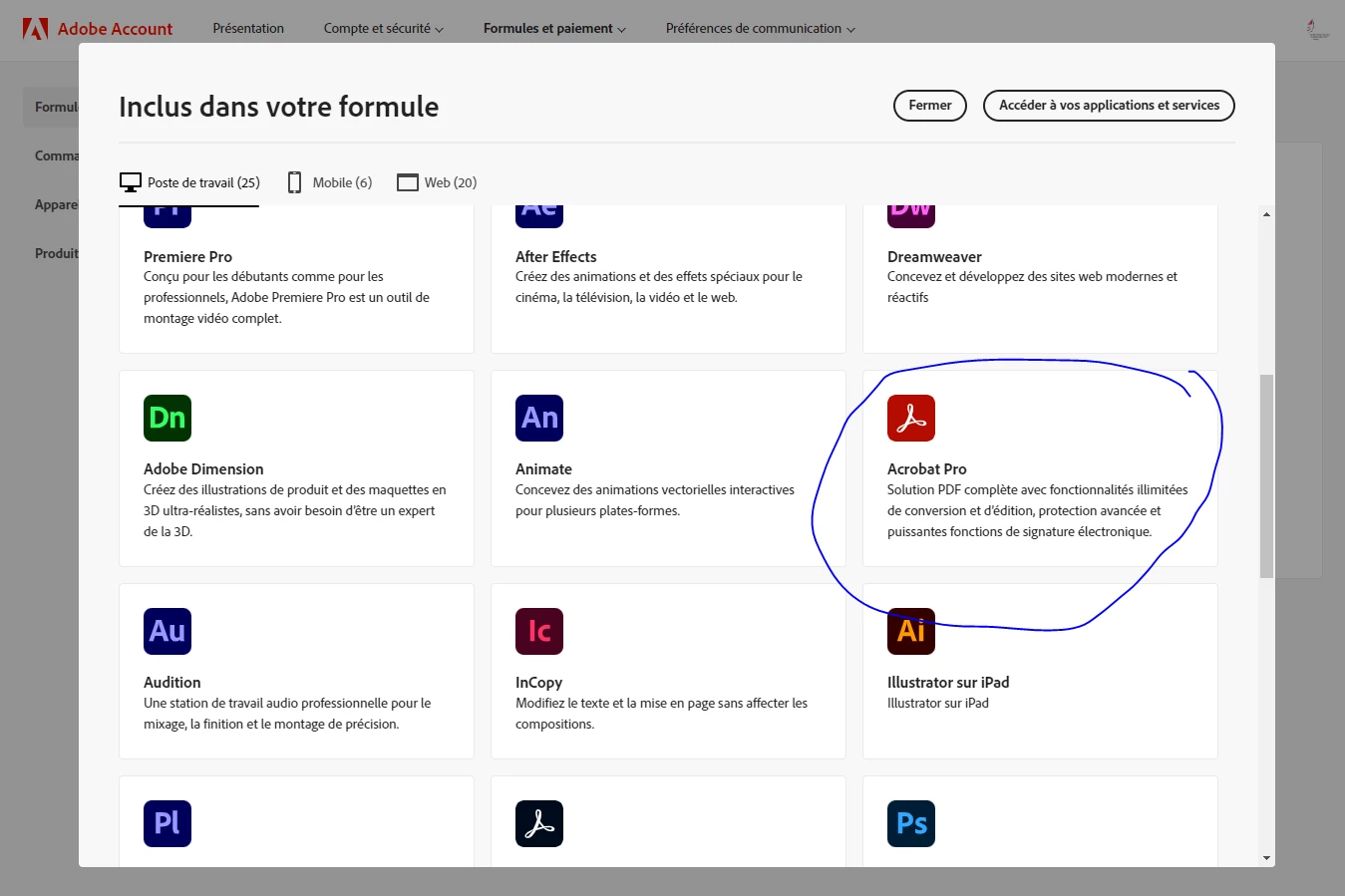Click the Illustrator sur iPad icon
Screen dimensions: 1345x896
pyautogui.click(x=911, y=631)
